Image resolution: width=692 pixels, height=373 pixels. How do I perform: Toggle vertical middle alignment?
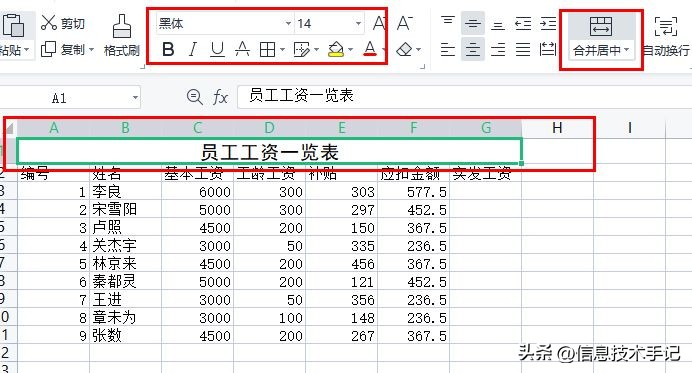(x=473, y=23)
